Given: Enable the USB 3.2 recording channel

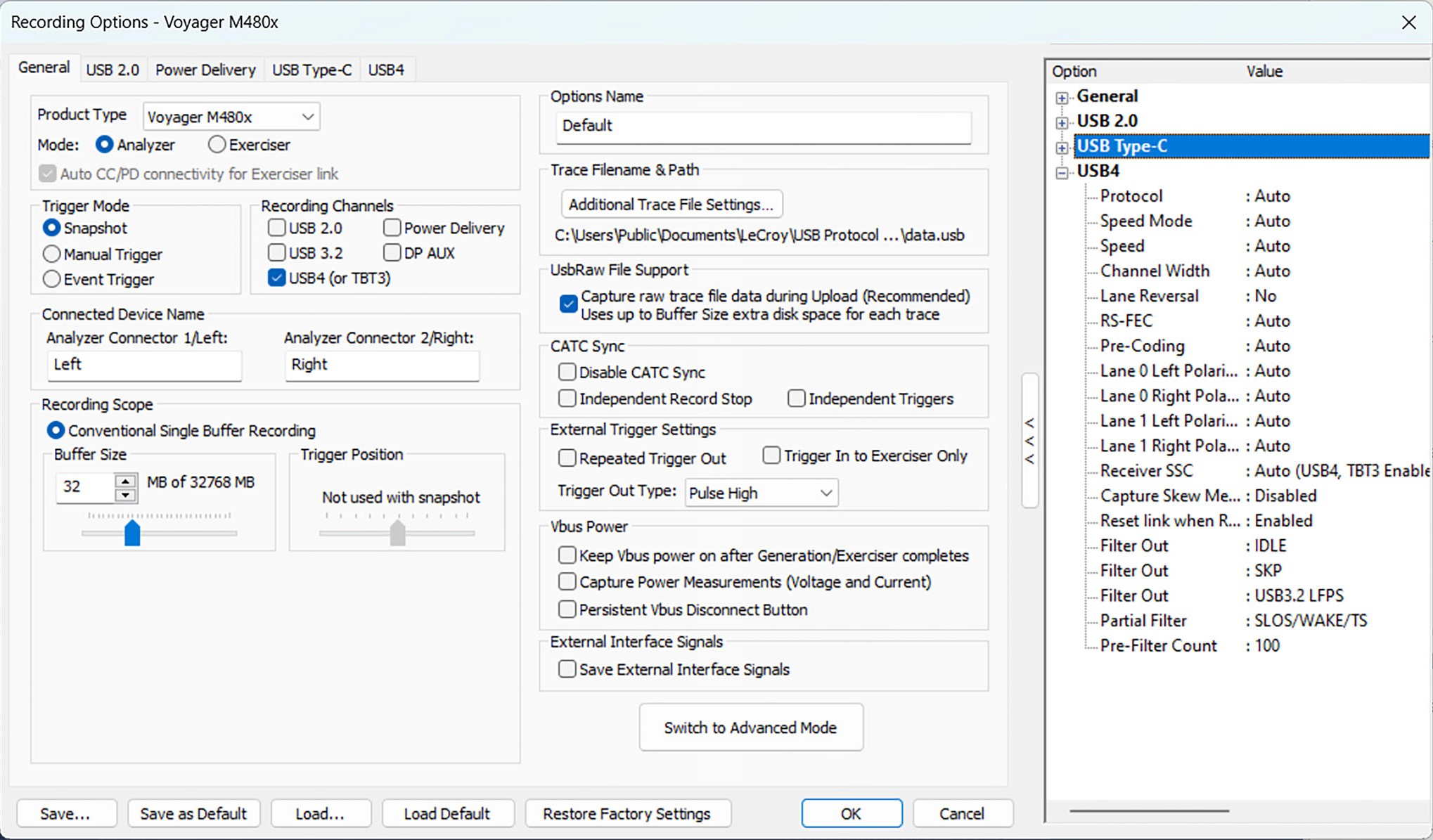Looking at the screenshot, I should pos(277,252).
